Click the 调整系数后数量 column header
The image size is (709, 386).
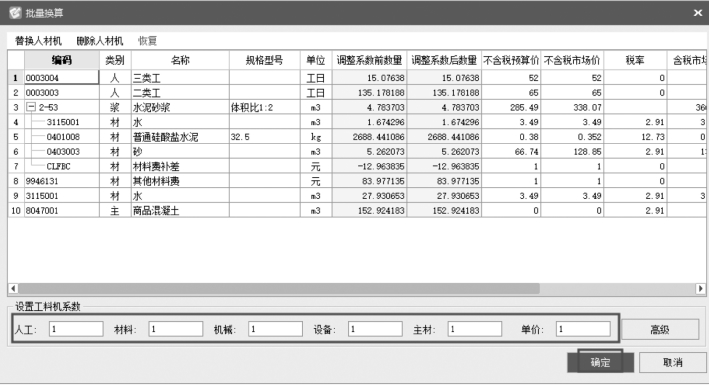point(444,60)
